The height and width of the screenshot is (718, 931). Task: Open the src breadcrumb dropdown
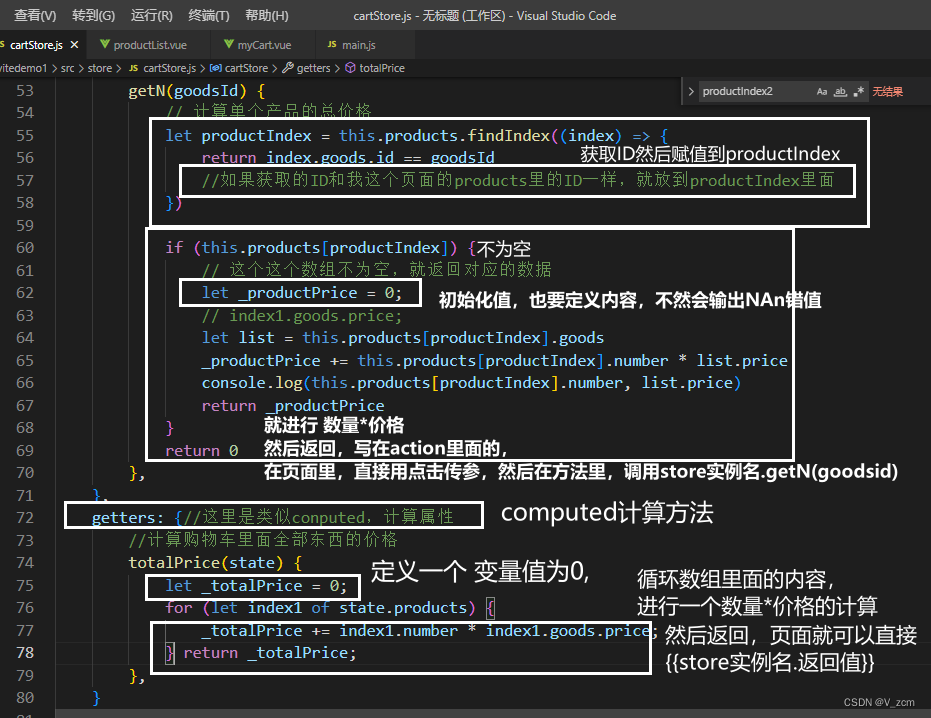(68, 69)
